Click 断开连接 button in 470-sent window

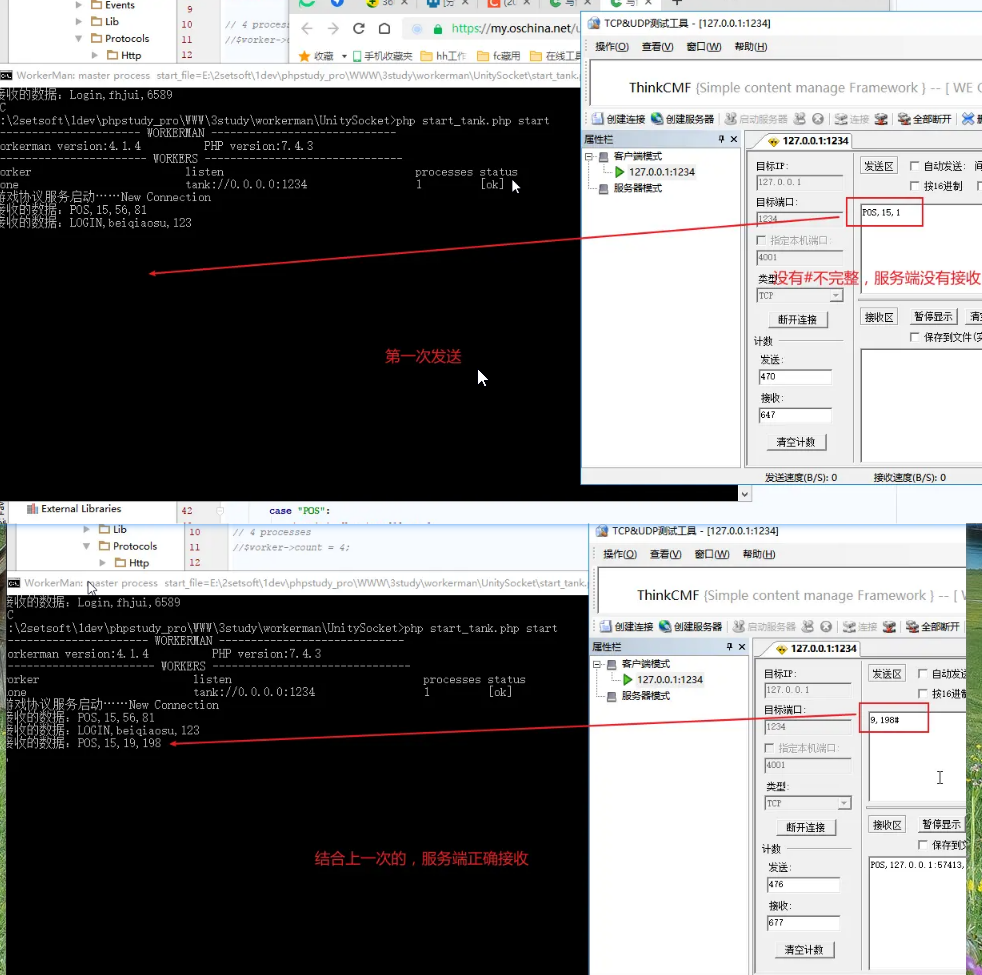[x=797, y=319]
